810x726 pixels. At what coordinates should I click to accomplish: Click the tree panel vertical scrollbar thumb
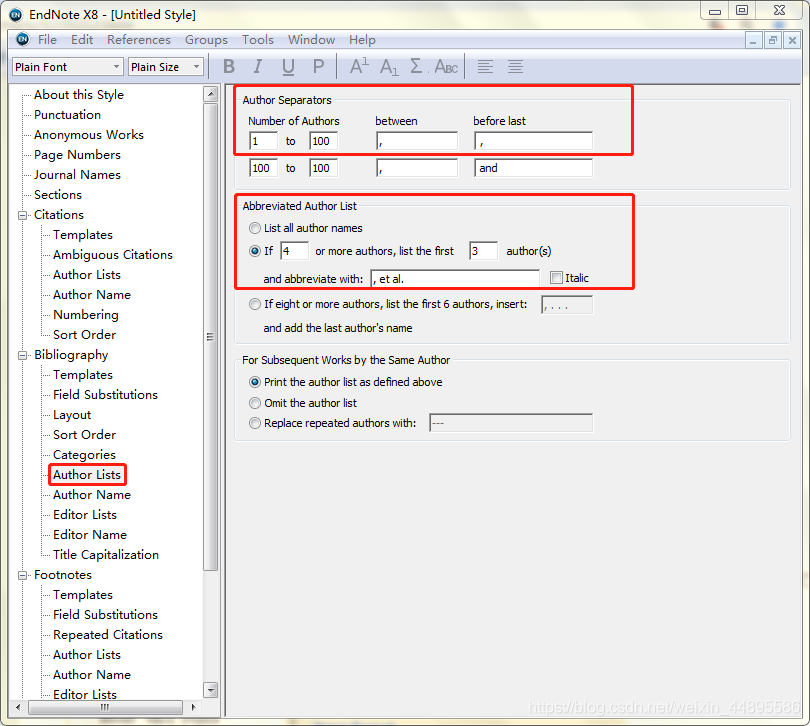[x=211, y=337]
